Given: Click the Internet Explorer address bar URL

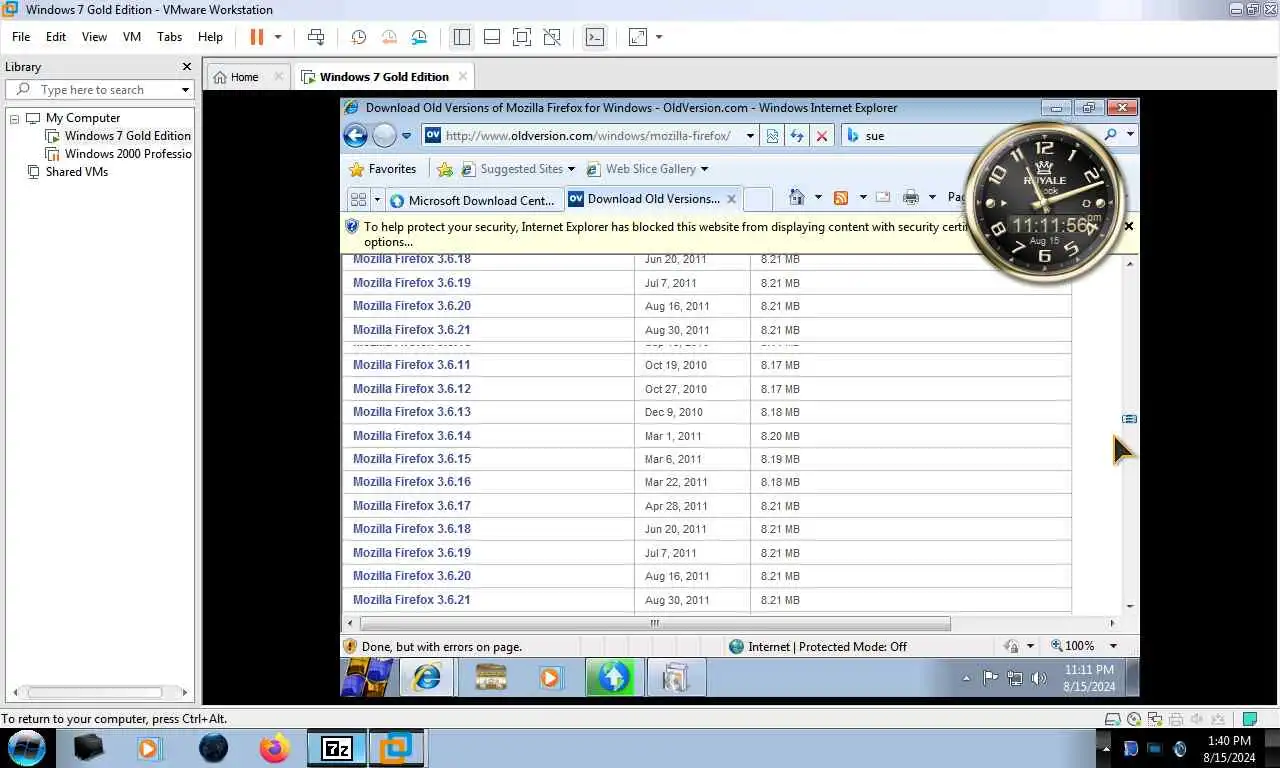Looking at the screenshot, I should [588, 136].
